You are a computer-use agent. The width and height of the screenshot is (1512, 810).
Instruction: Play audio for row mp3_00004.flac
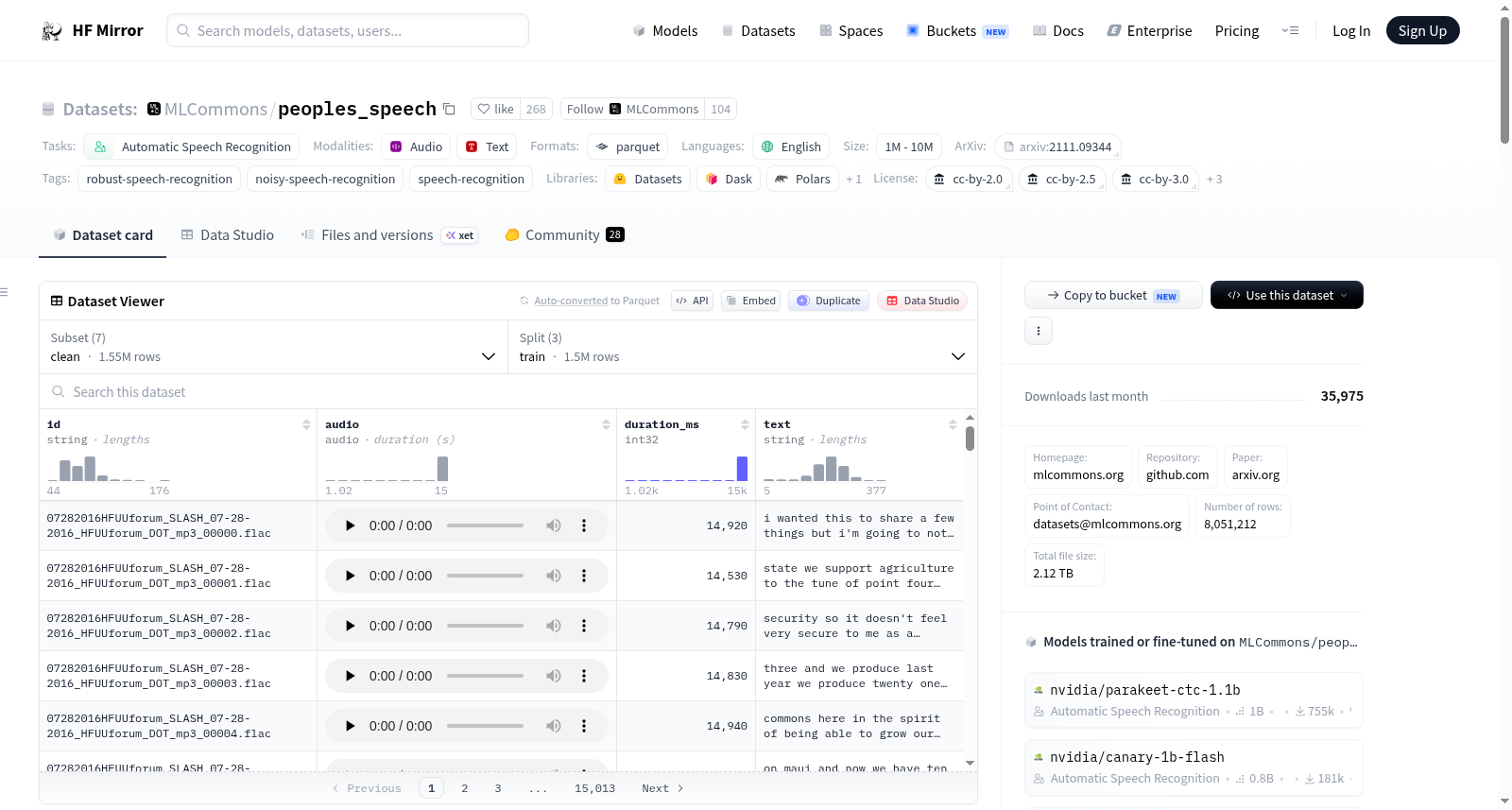pyautogui.click(x=350, y=726)
